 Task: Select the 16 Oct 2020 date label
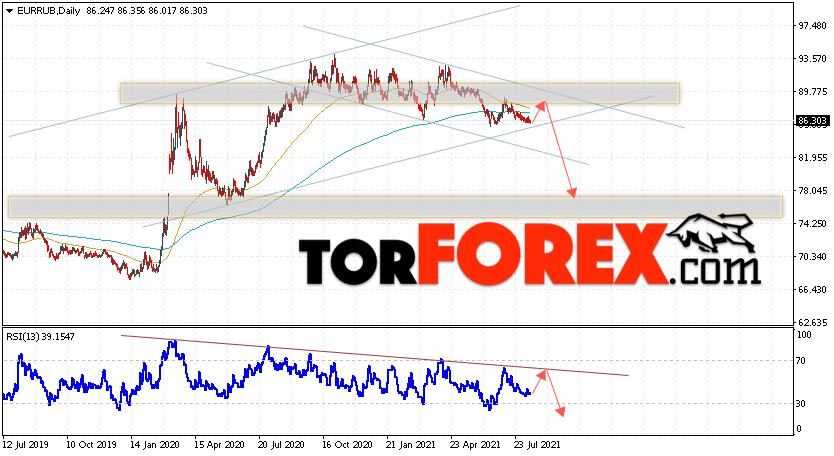point(347,444)
